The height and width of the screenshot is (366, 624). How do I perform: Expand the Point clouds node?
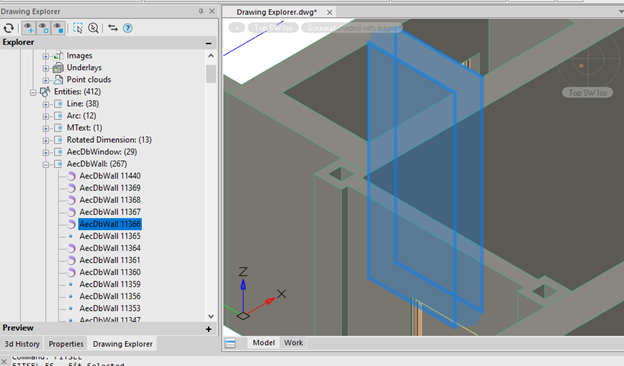click(45, 80)
